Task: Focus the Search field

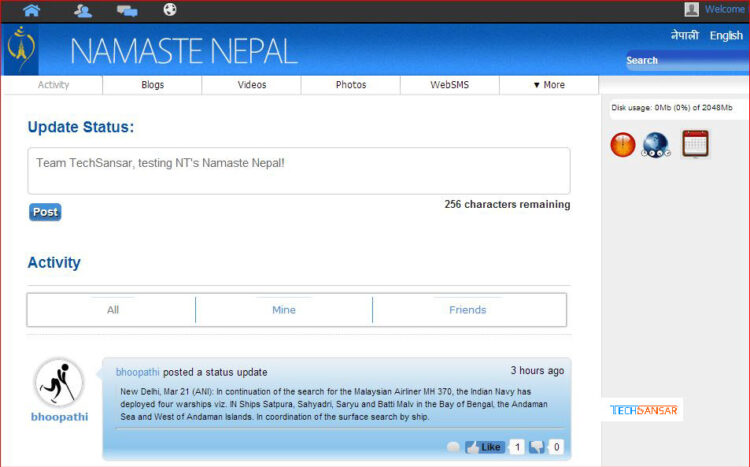Action: (687, 60)
